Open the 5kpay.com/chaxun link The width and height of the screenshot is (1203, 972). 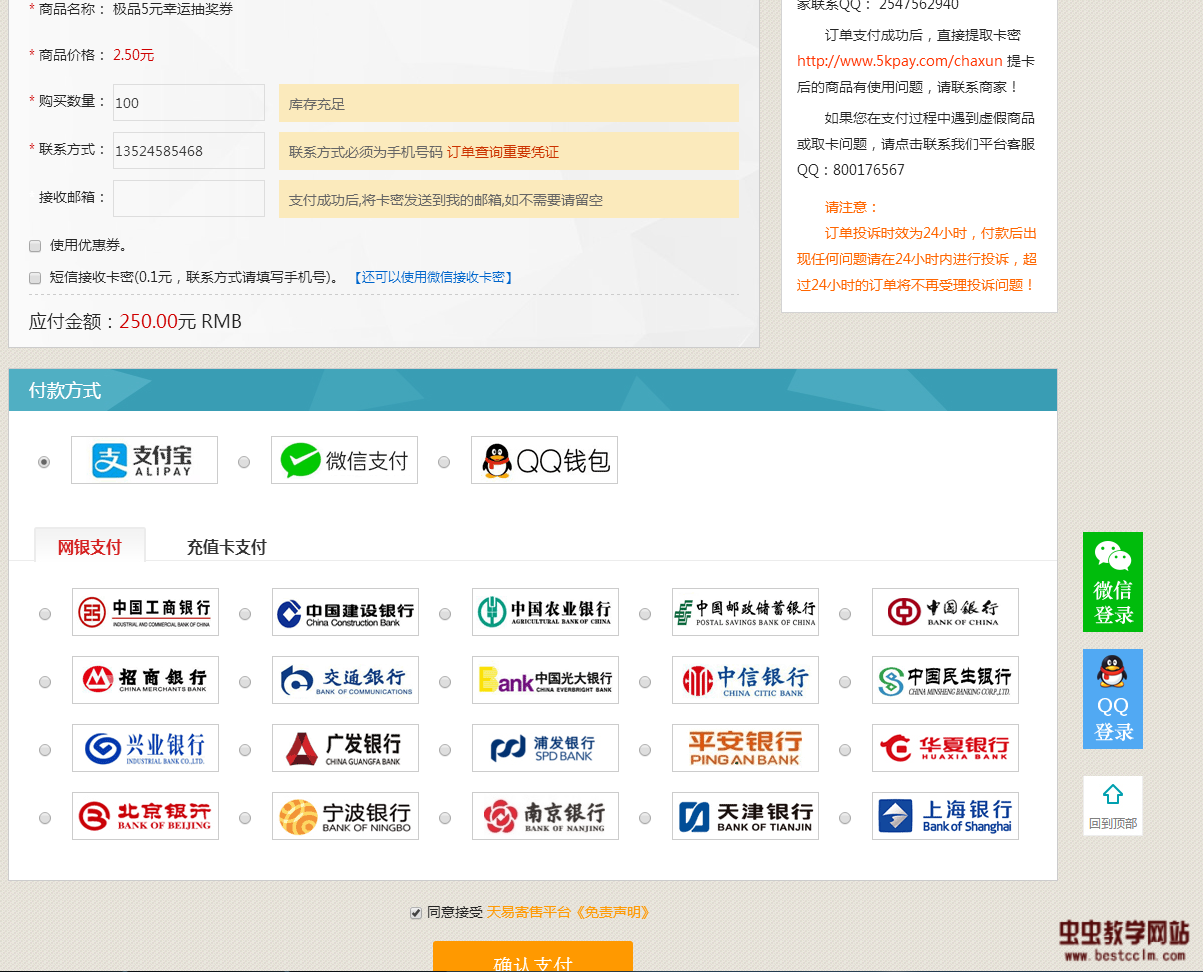pyautogui.click(x=900, y=61)
